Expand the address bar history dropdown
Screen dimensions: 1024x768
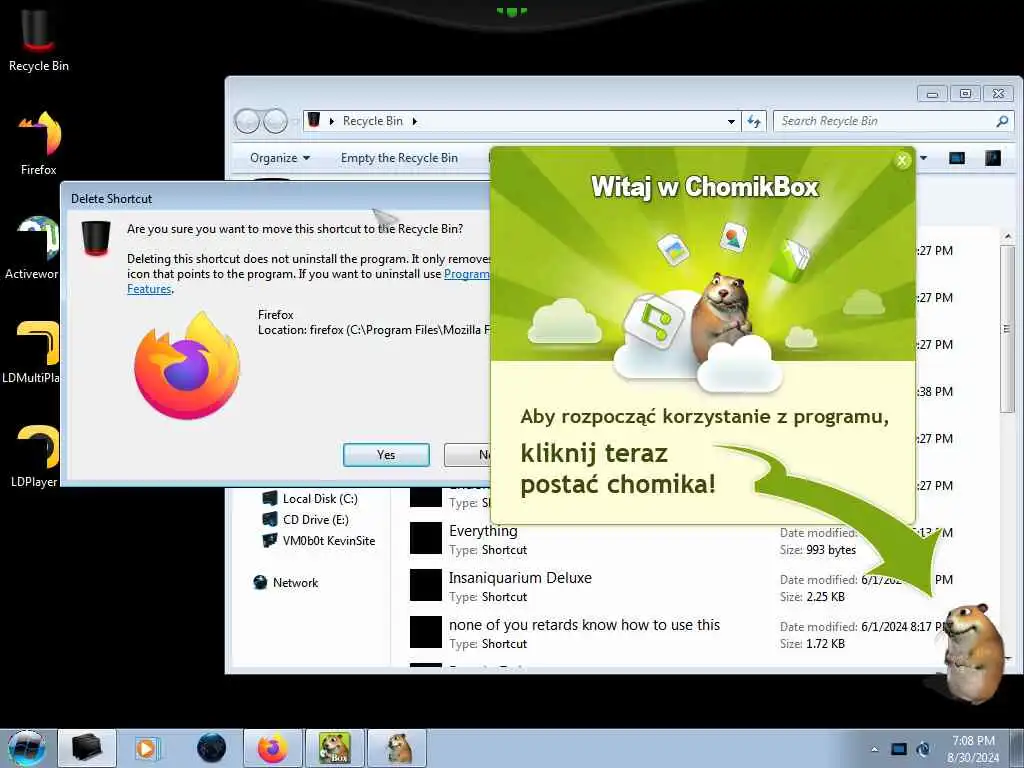point(731,121)
